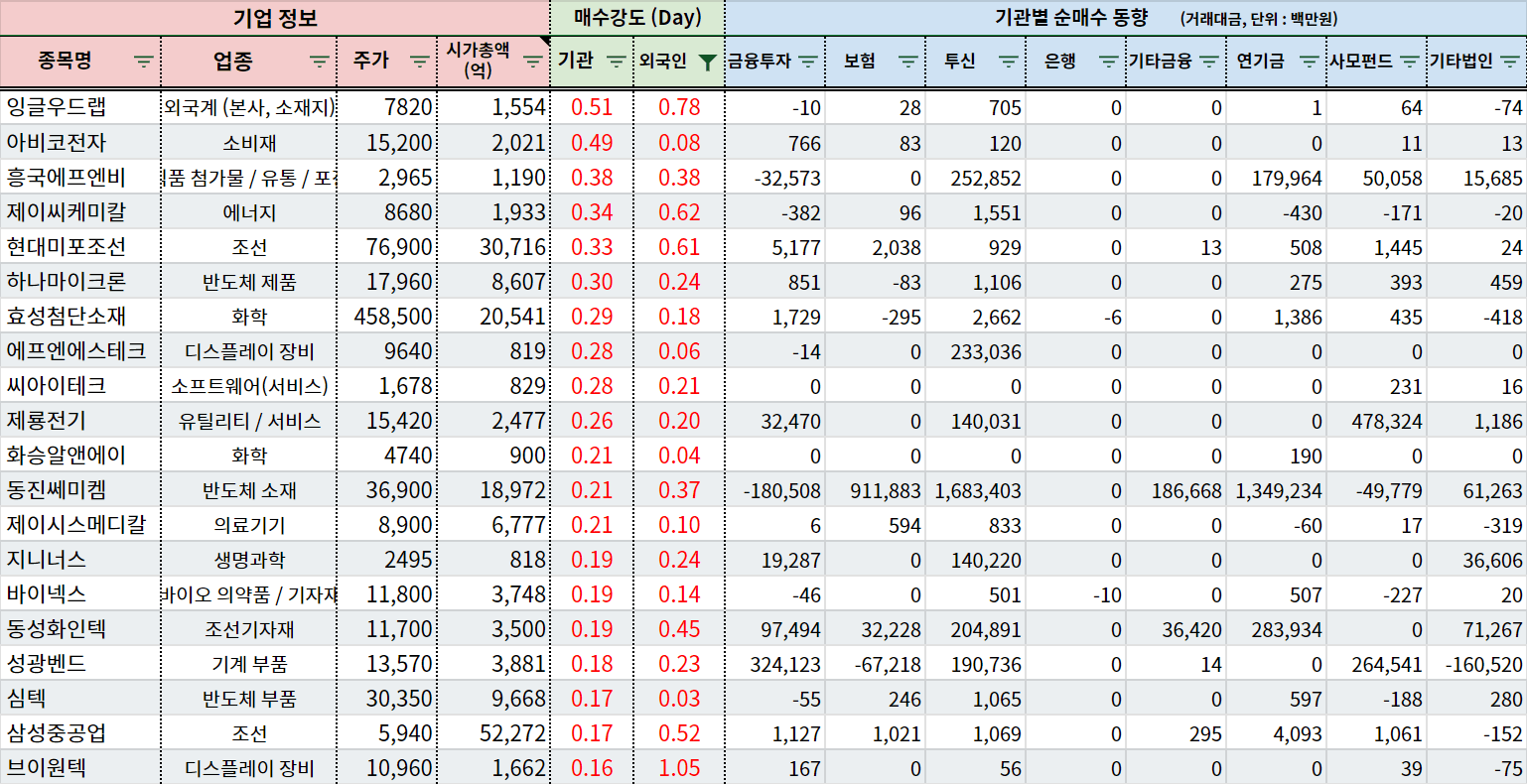Select the 효성첨단소재 stock name cell
Screen dimensions: 1527x784
click(80, 316)
